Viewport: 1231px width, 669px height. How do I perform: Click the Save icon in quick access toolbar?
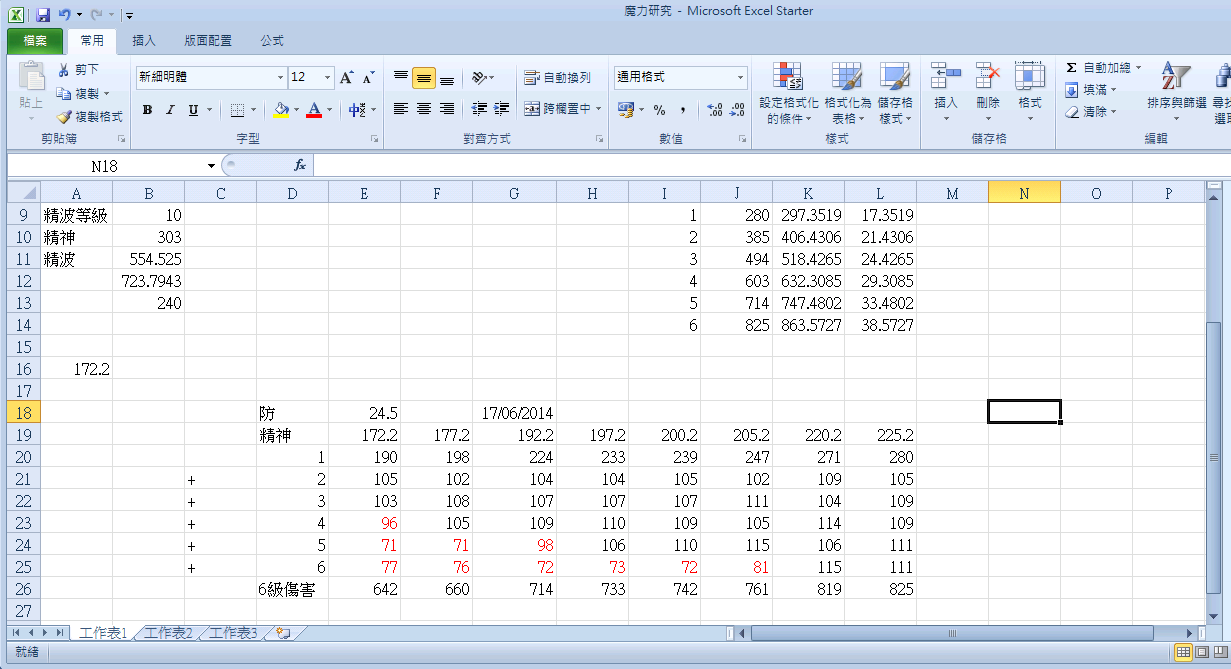[42, 15]
